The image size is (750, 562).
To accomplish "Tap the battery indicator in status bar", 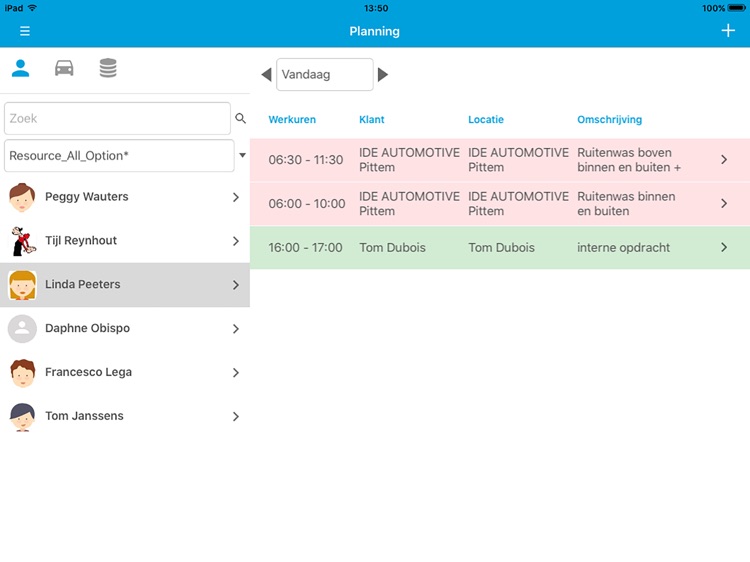I will (737, 8).
